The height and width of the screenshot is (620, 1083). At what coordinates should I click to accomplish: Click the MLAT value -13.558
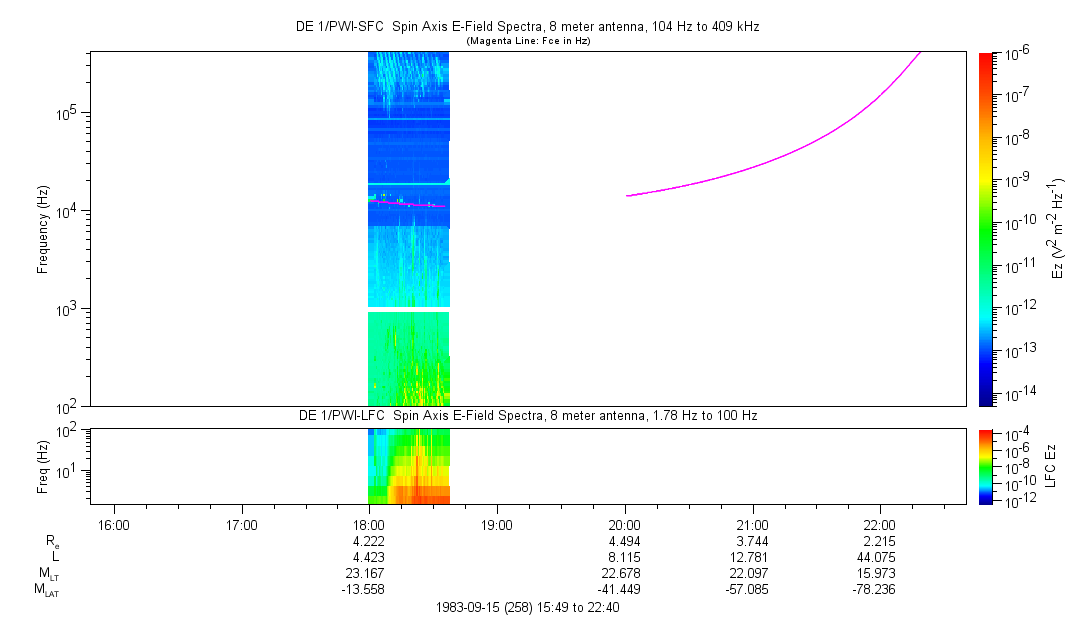[x=369, y=589]
